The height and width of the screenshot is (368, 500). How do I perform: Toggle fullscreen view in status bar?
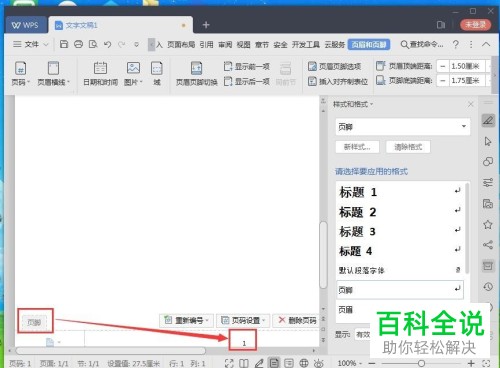point(229,363)
